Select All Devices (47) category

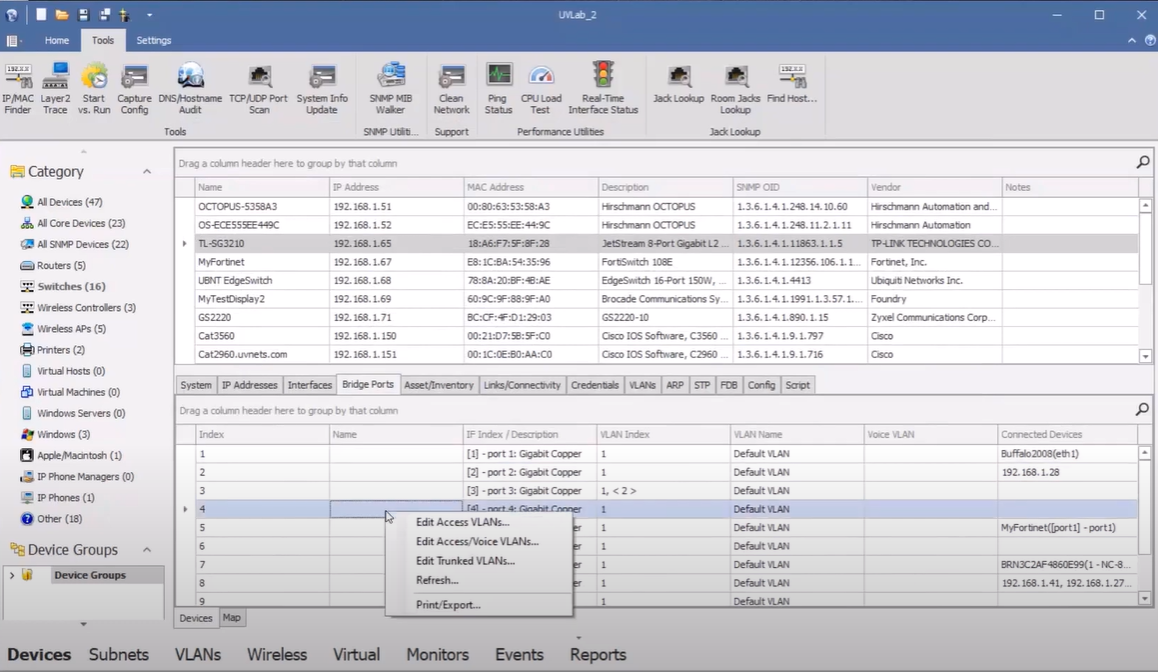(x=69, y=202)
